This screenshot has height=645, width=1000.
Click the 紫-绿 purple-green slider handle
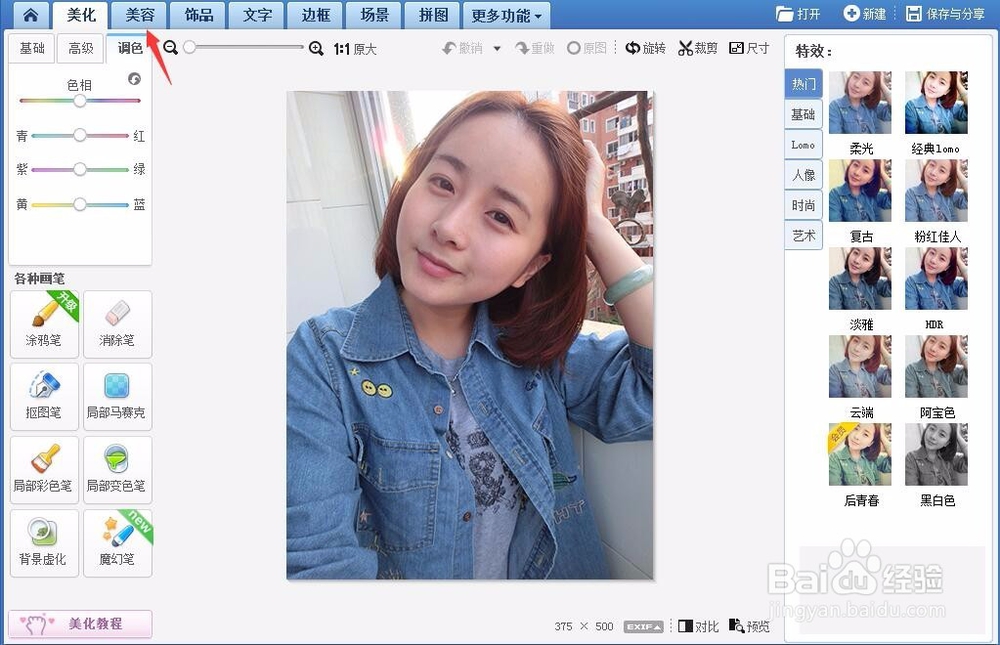click(x=80, y=169)
